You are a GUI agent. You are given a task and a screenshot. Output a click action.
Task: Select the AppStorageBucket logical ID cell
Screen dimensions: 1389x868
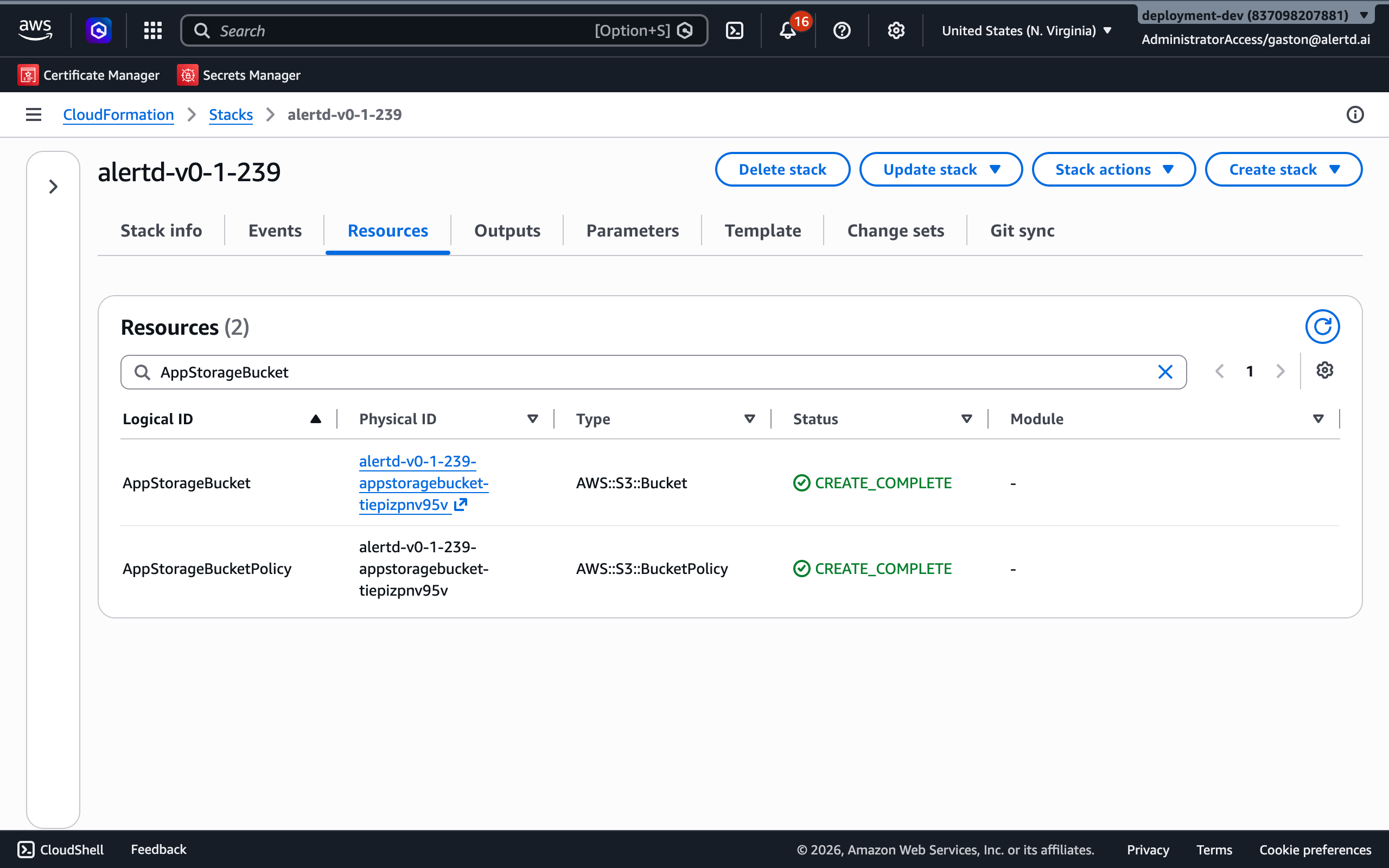[x=187, y=483]
